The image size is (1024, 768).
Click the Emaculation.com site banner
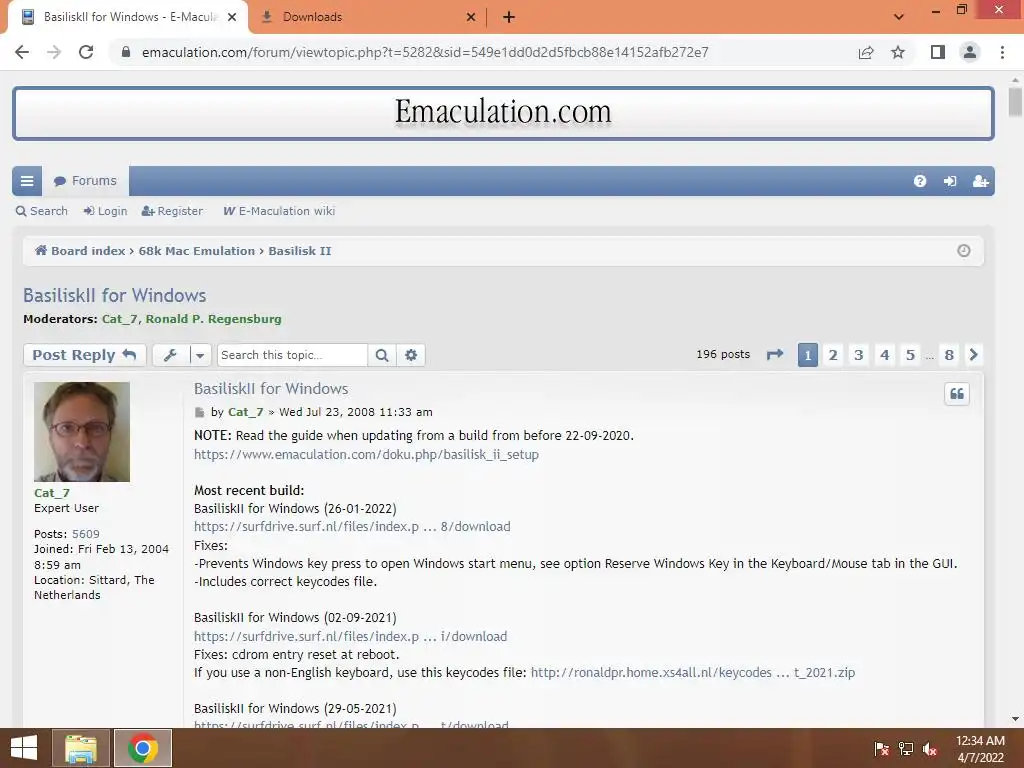[x=503, y=112]
